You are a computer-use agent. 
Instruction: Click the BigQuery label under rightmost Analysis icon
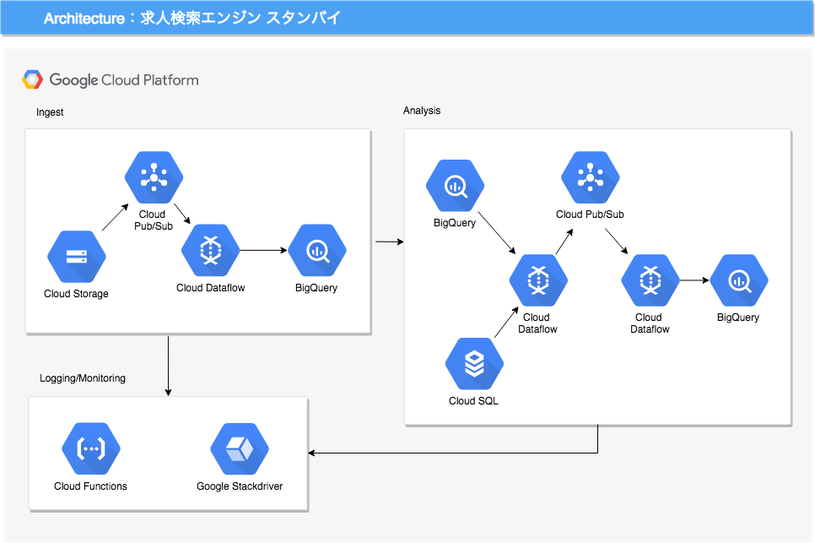(738, 317)
